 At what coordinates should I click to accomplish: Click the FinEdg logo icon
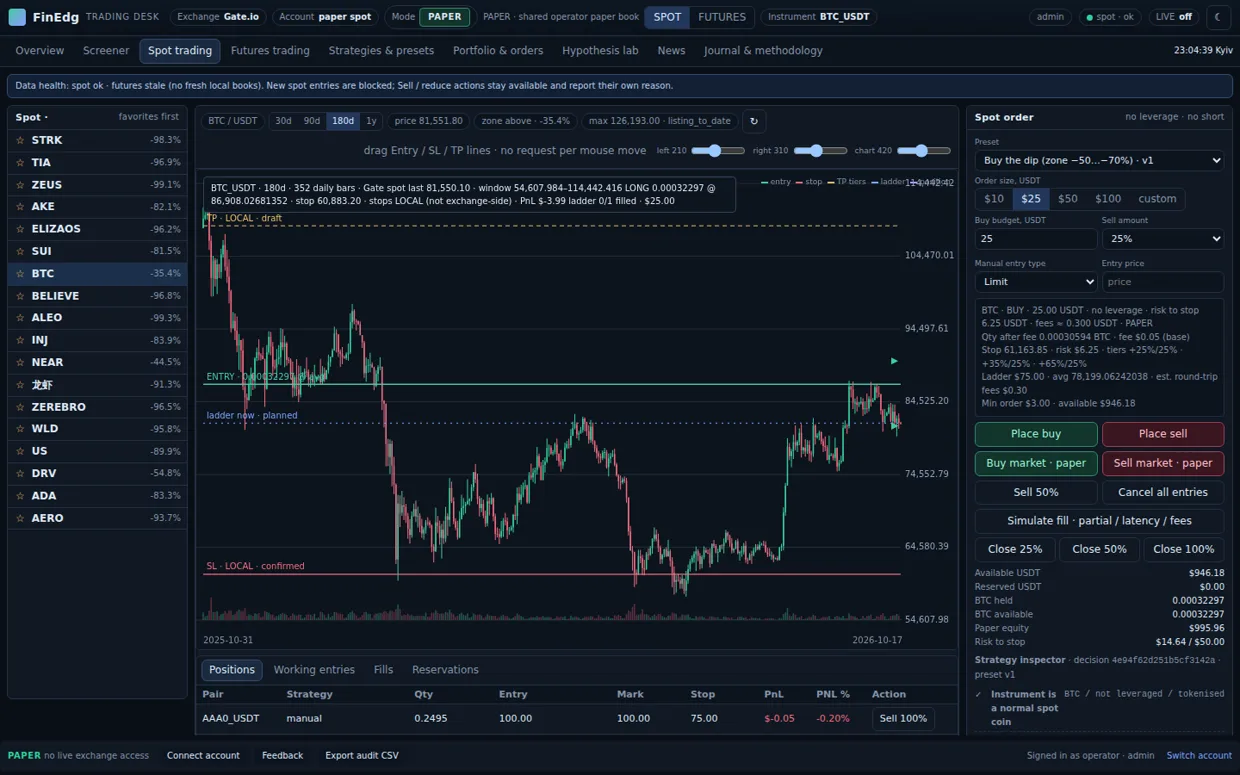17,17
